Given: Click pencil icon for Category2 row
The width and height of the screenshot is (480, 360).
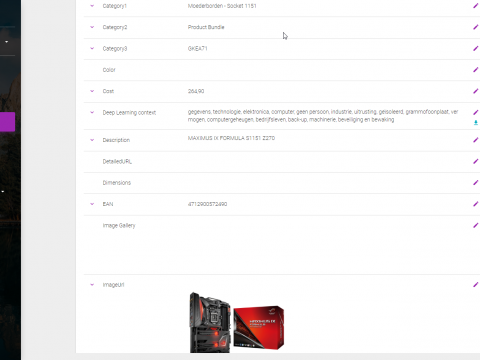Looking at the screenshot, I should 476,27.
